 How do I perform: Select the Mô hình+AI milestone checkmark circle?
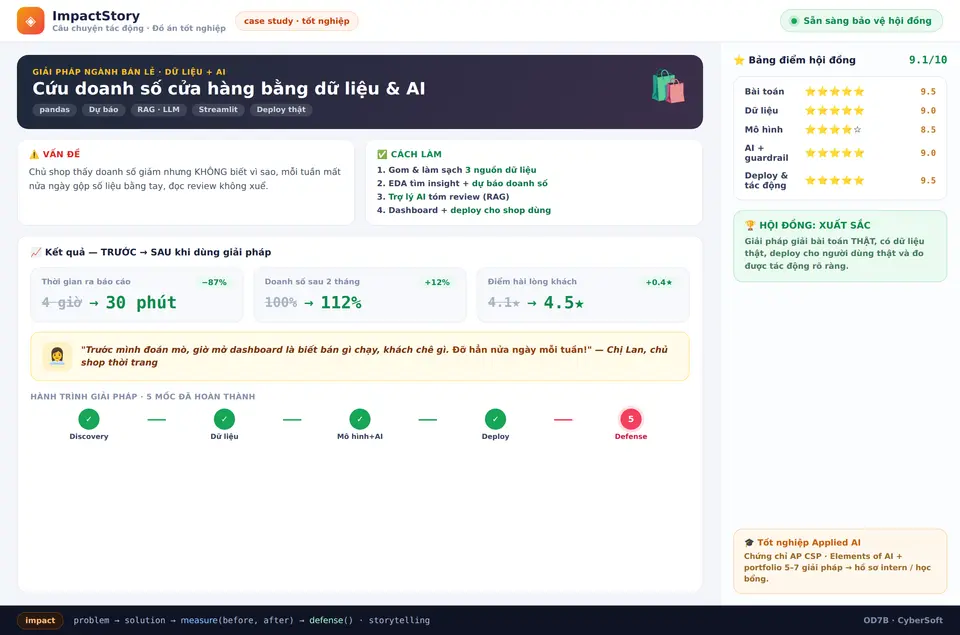pos(360,419)
